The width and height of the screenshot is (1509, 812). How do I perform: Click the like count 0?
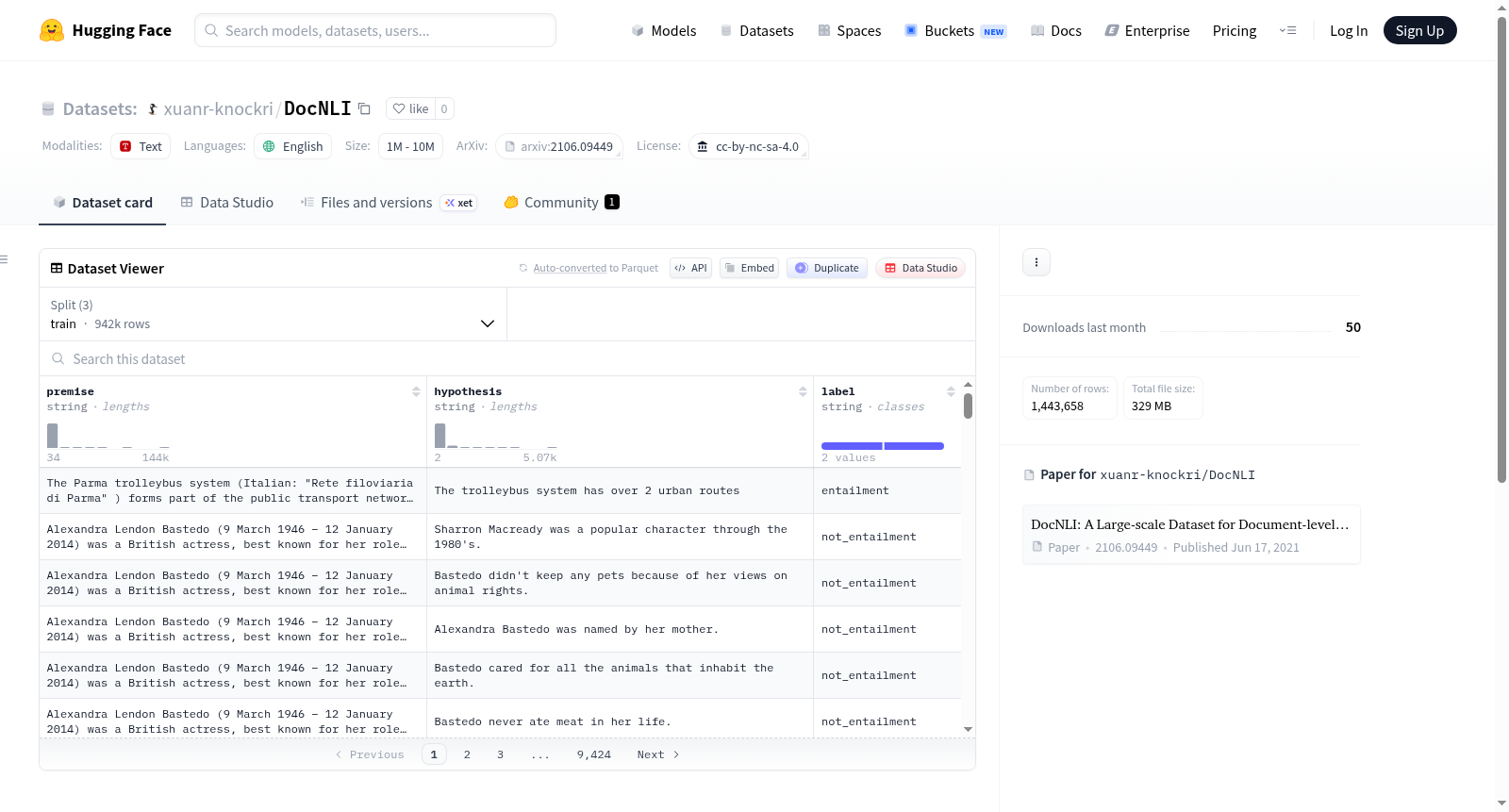click(x=444, y=108)
